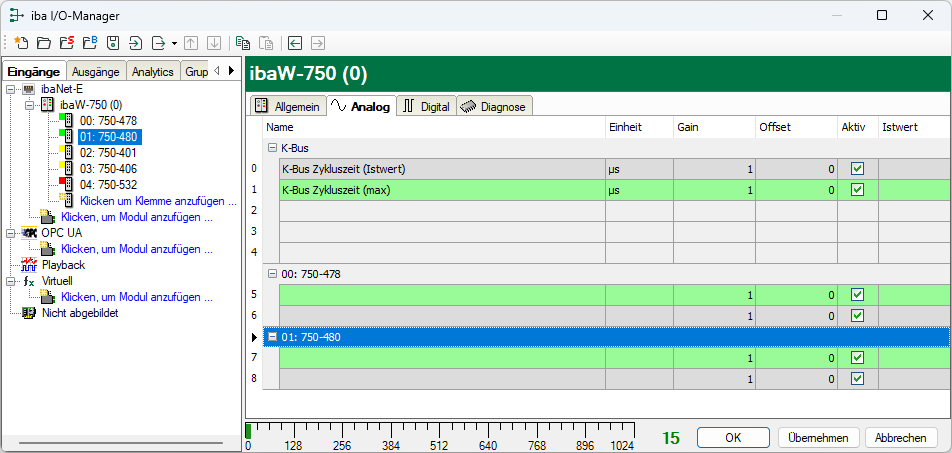
Task: Open the Analytics tab
Action: [153, 72]
